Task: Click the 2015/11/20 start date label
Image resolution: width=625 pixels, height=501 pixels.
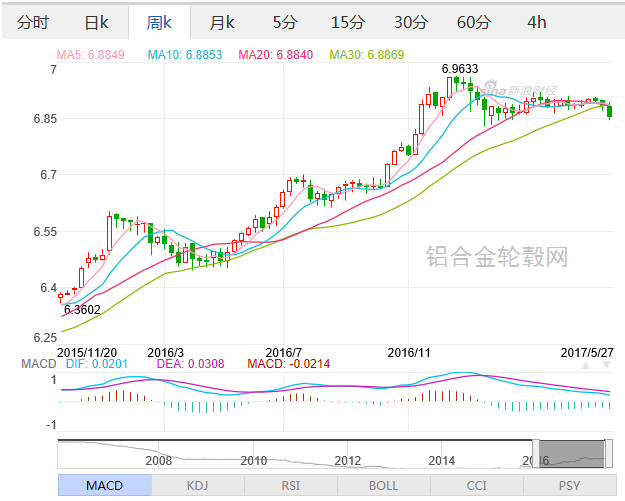Action: (x=87, y=353)
